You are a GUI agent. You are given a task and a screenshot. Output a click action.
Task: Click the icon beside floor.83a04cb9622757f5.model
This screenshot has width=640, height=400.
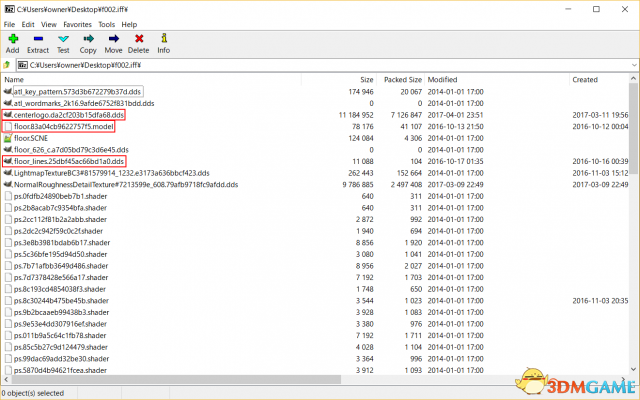click(x=8, y=127)
